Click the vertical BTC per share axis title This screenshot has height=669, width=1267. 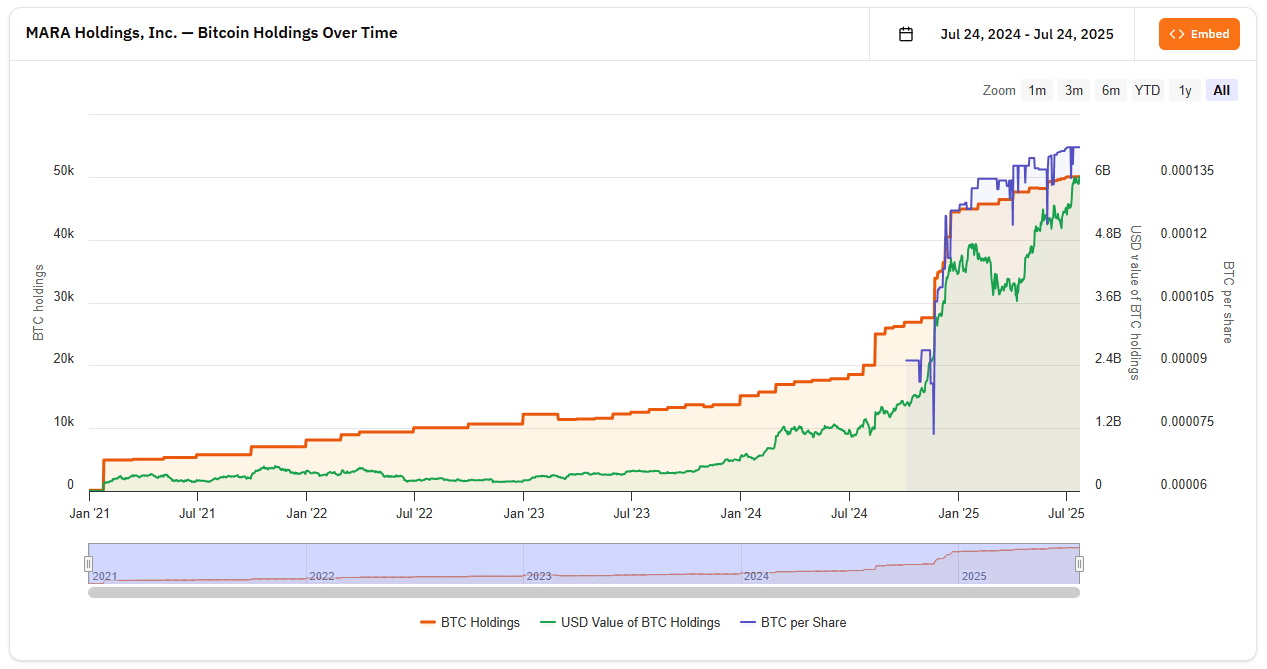tap(1228, 302)
